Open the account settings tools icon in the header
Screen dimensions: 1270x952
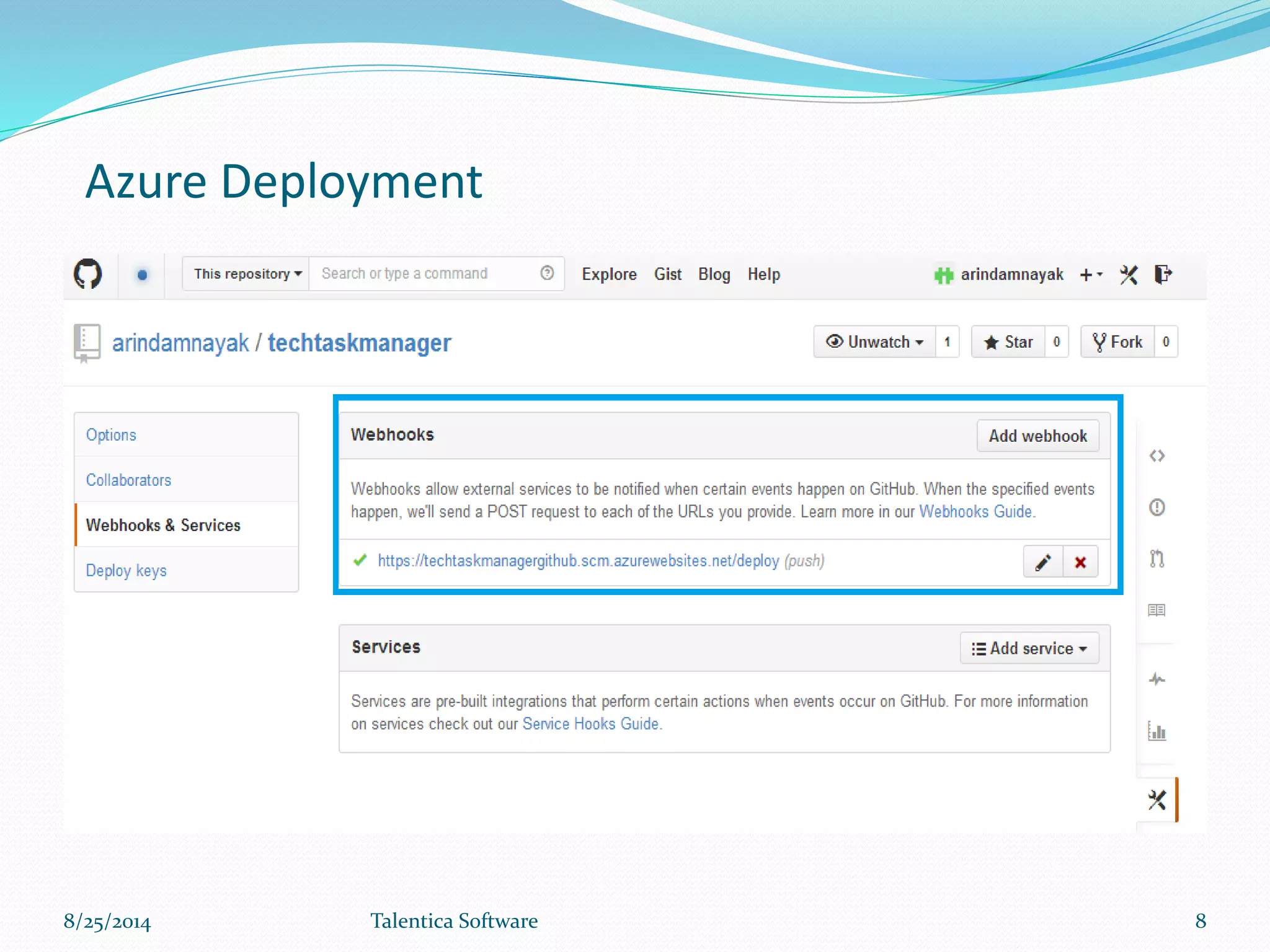click(1129, 275)
